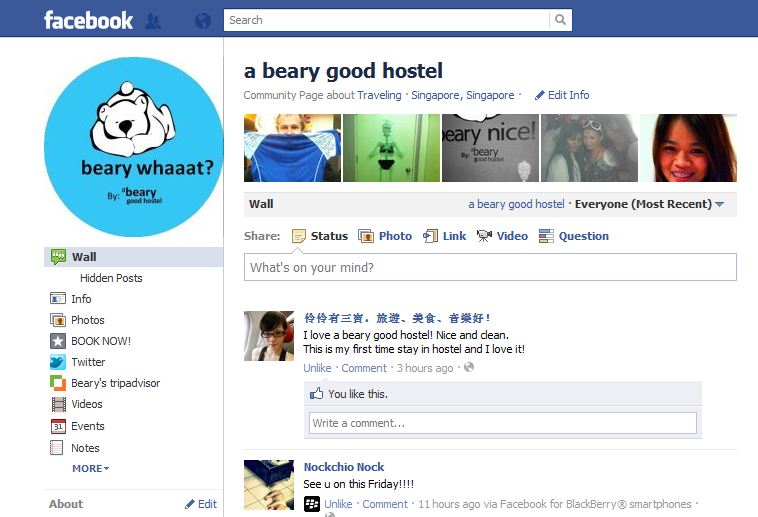Screen dimensions: 758x517
Task: Select the Photo share icon
Action: tap(366, 236)
